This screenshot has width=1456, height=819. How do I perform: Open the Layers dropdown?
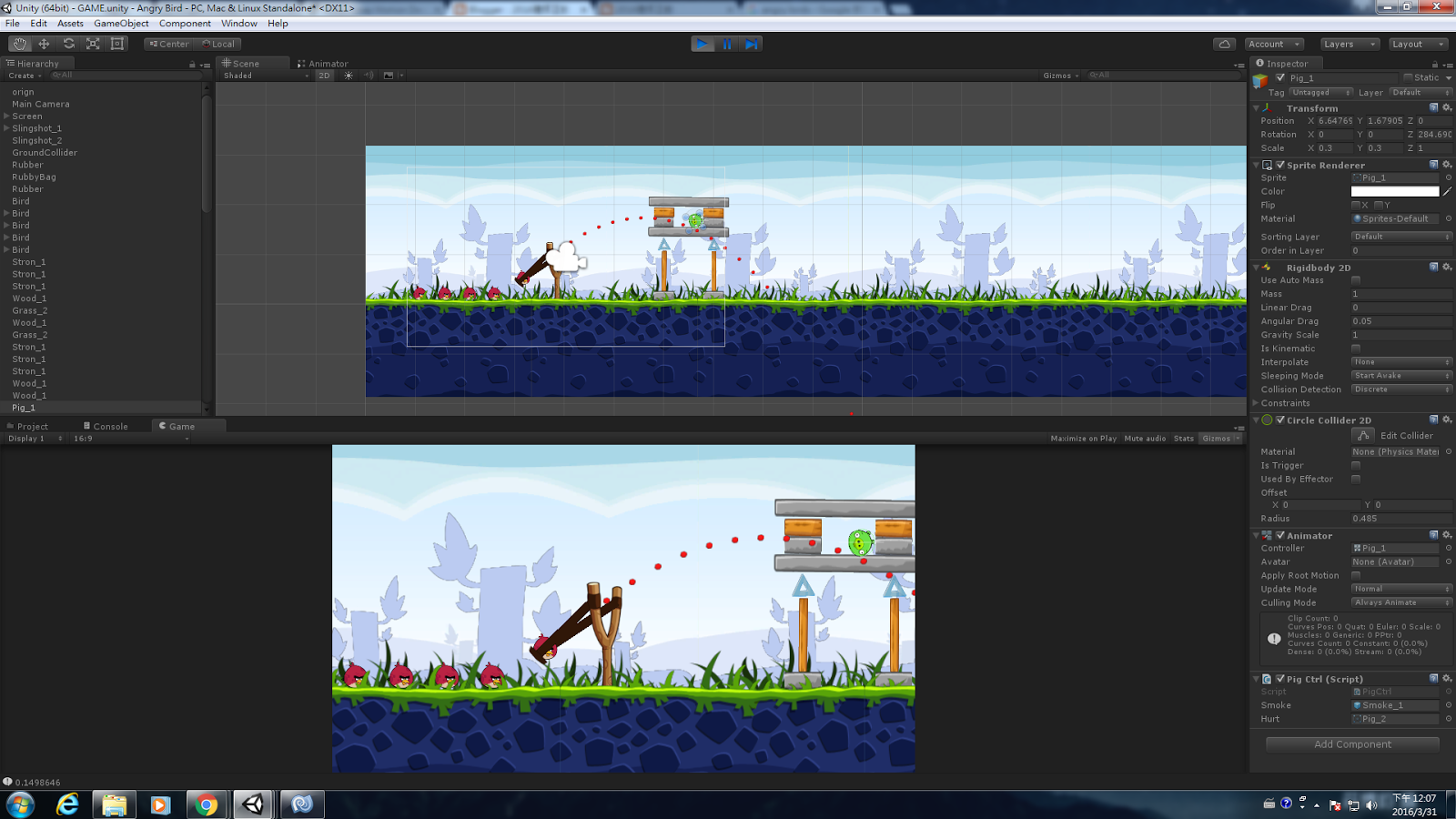[x=1349, y=44]
